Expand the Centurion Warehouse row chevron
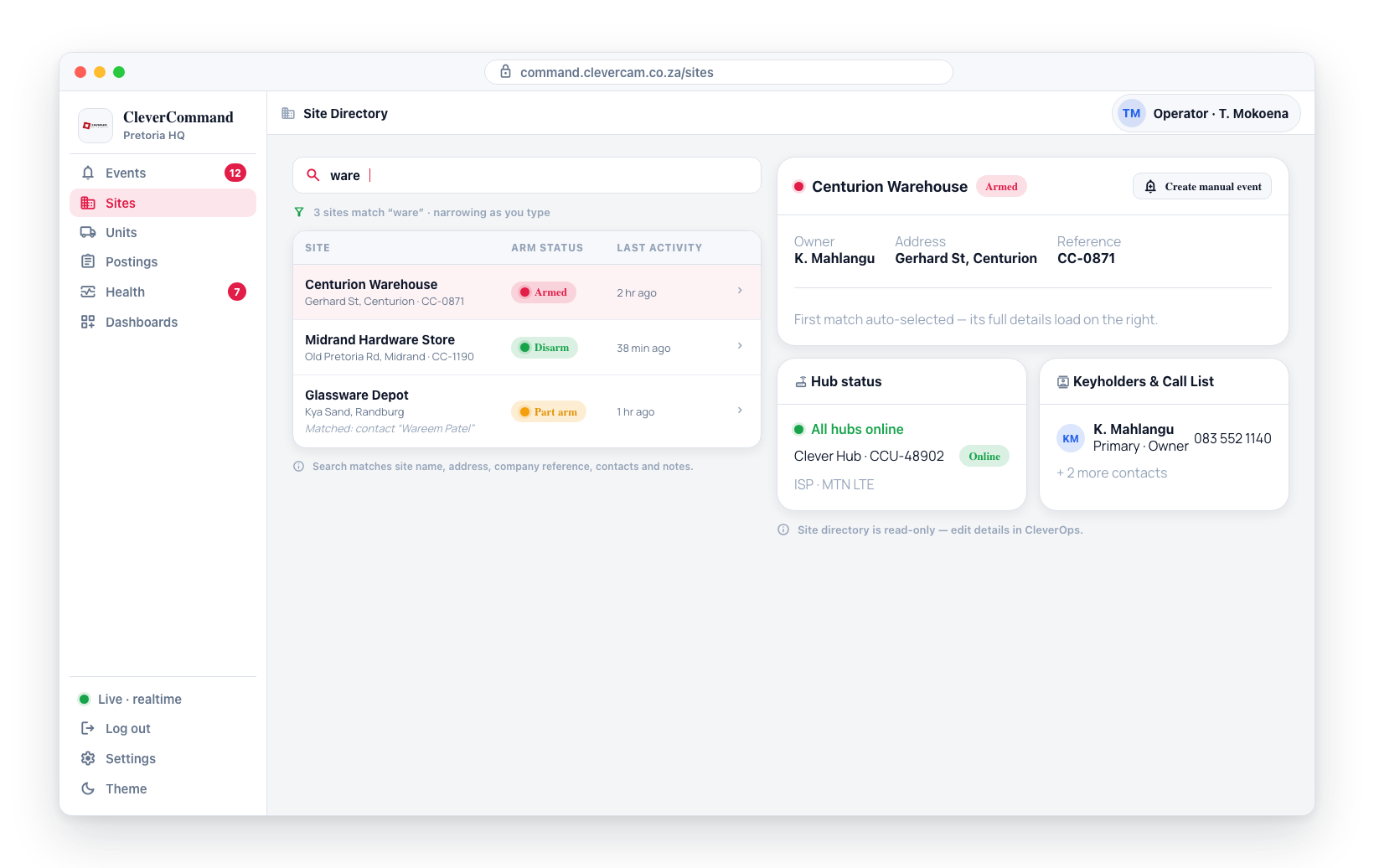1374x868 pixels. click(740, 291)
